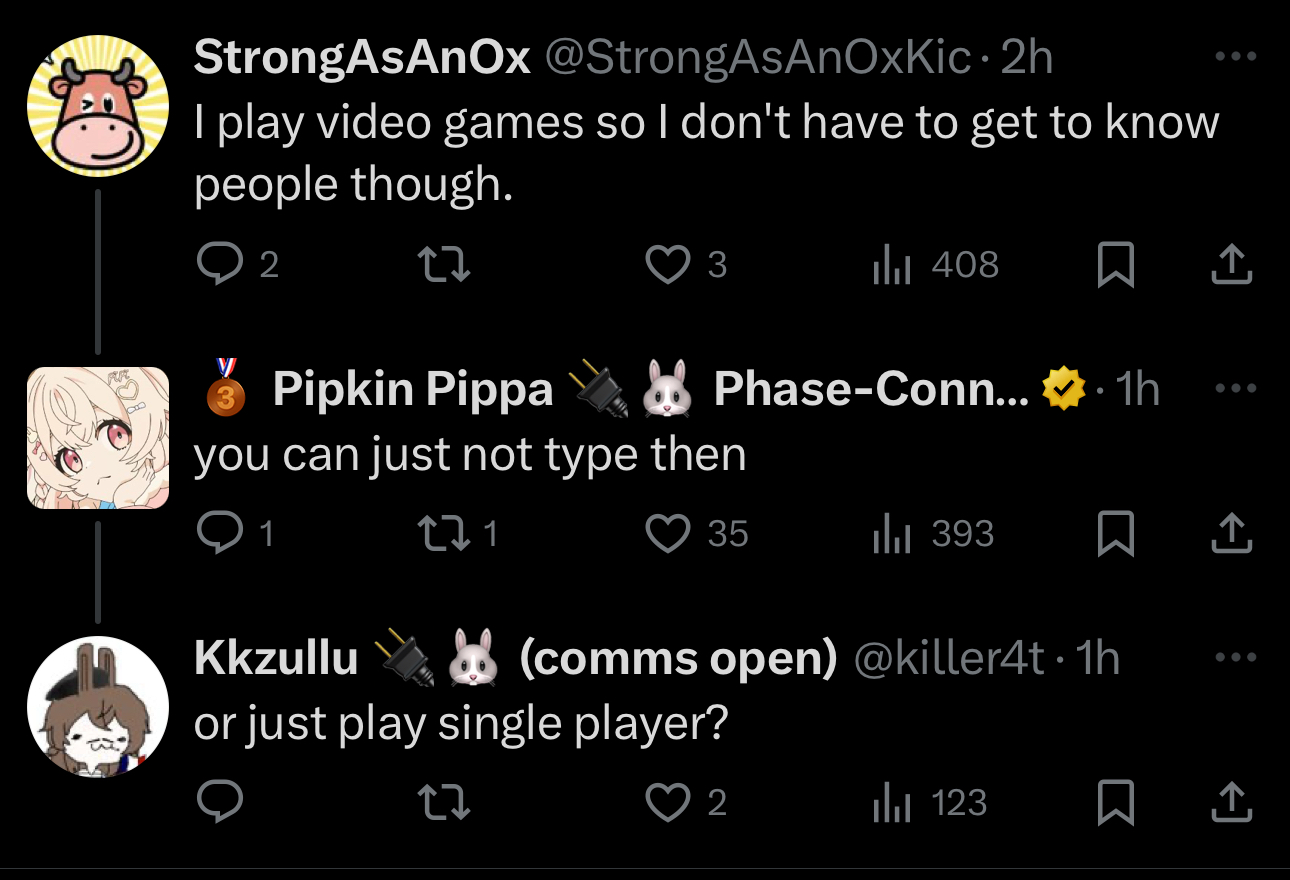Share StrongAsAnOx's tweet
The image size is (1290, 880).
[x=1231, y=265]
